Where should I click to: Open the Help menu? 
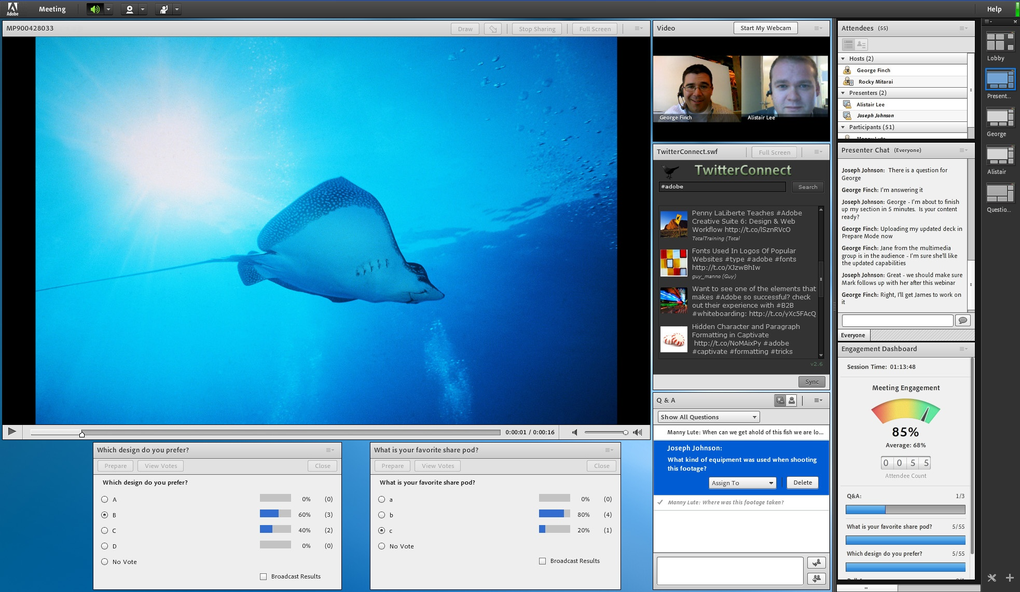click(993, 9)
